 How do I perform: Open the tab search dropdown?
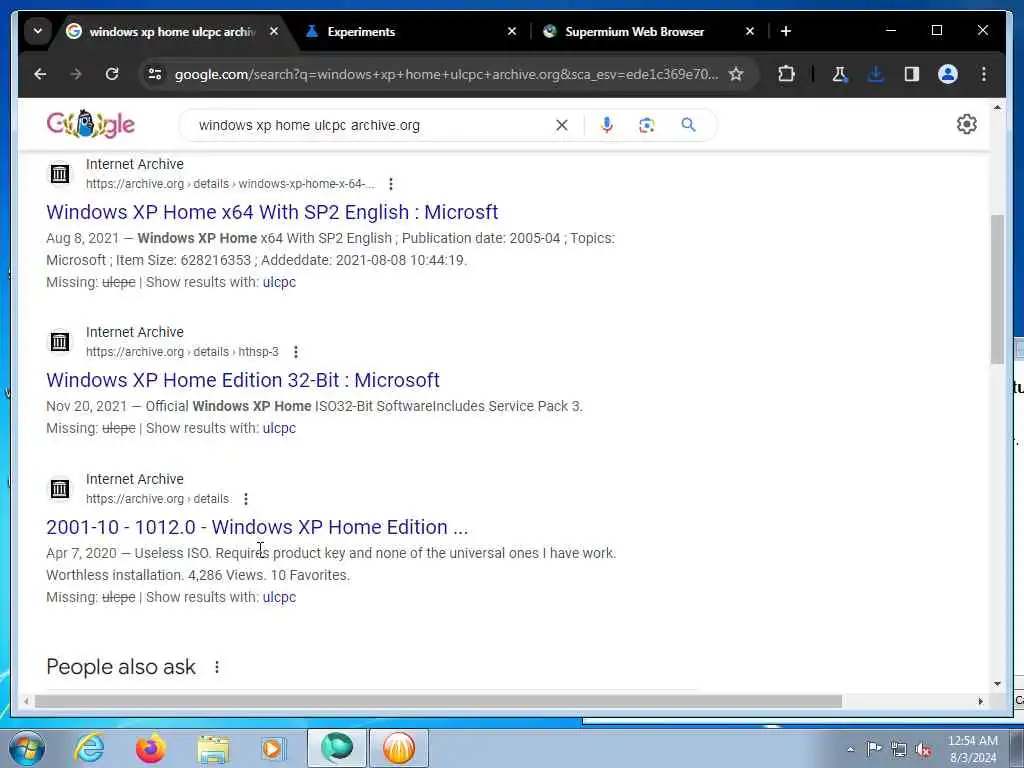[38, 31]
